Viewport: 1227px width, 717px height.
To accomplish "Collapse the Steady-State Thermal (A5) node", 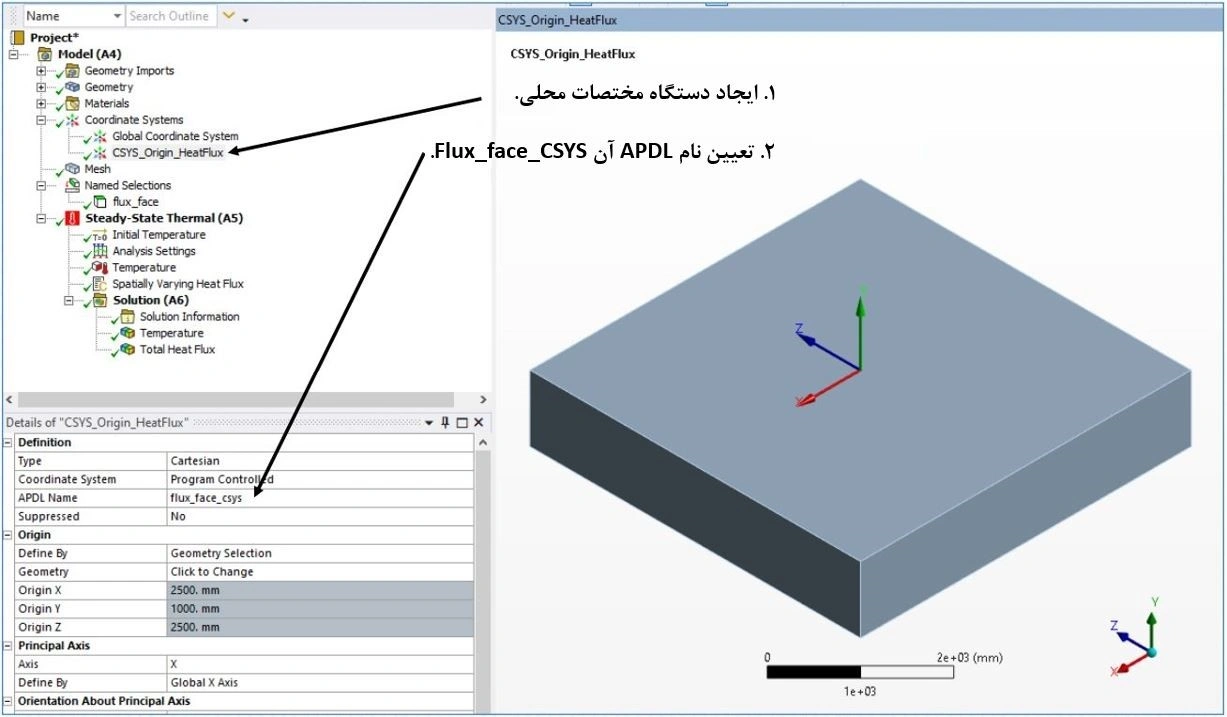I will point(41,218).
